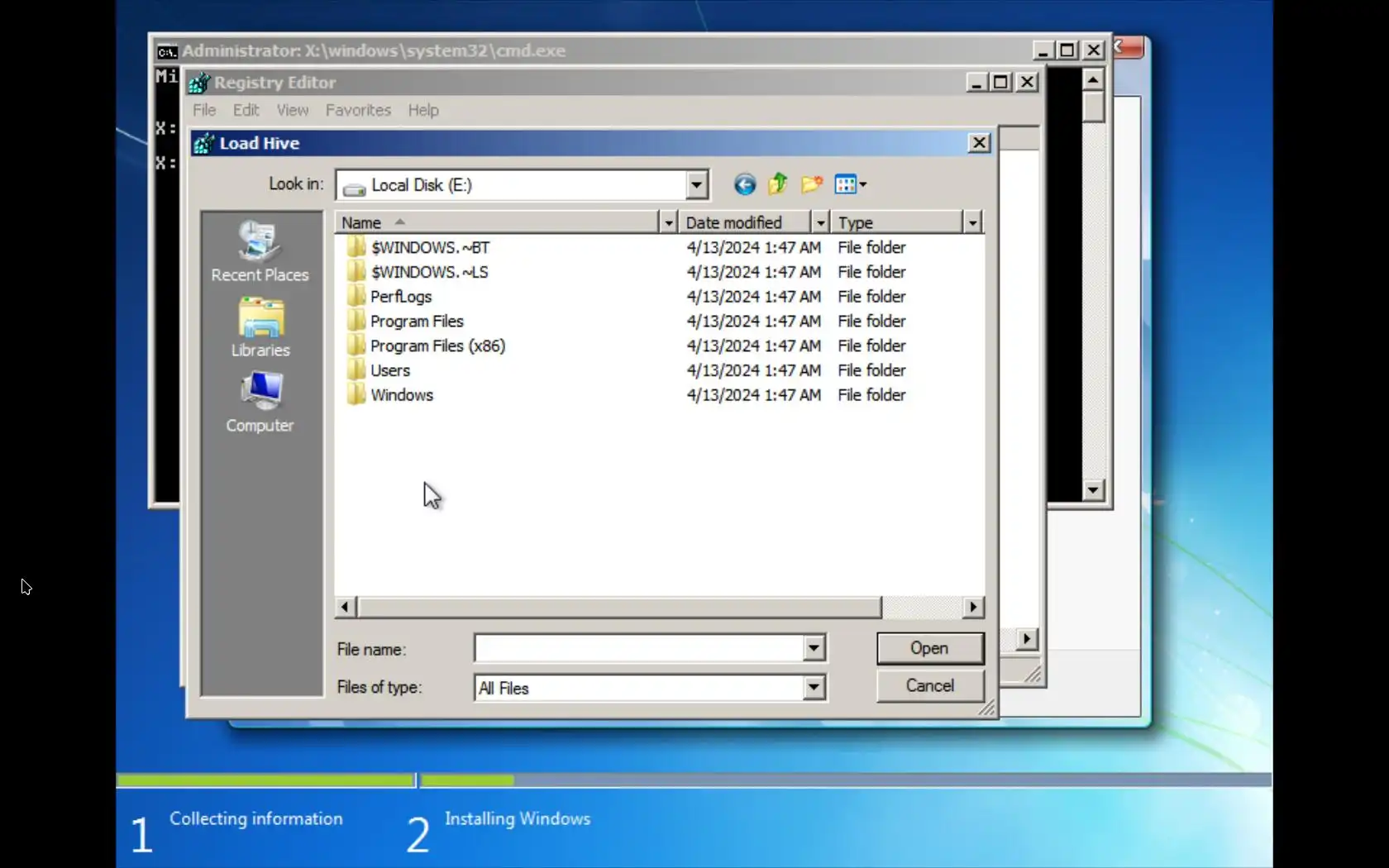Open the Name column filter dropdown
Image resolution: width=1389 pixels, height=868 pixels.
(668, 222)
